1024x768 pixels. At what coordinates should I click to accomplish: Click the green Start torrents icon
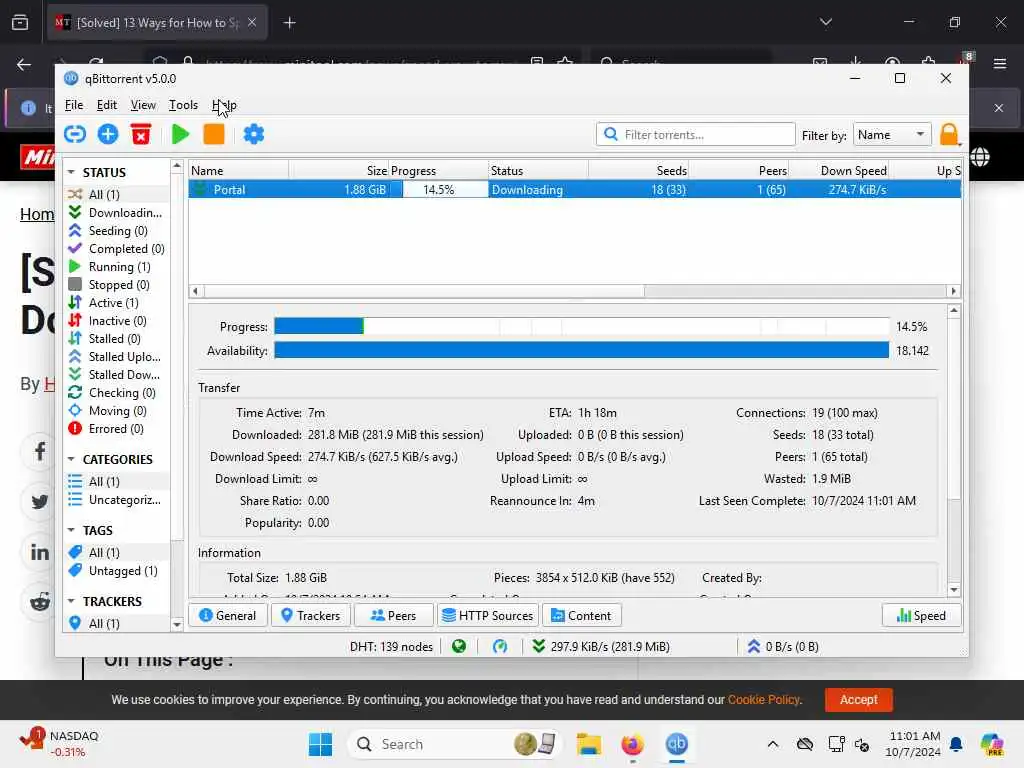tap(180, 135)
